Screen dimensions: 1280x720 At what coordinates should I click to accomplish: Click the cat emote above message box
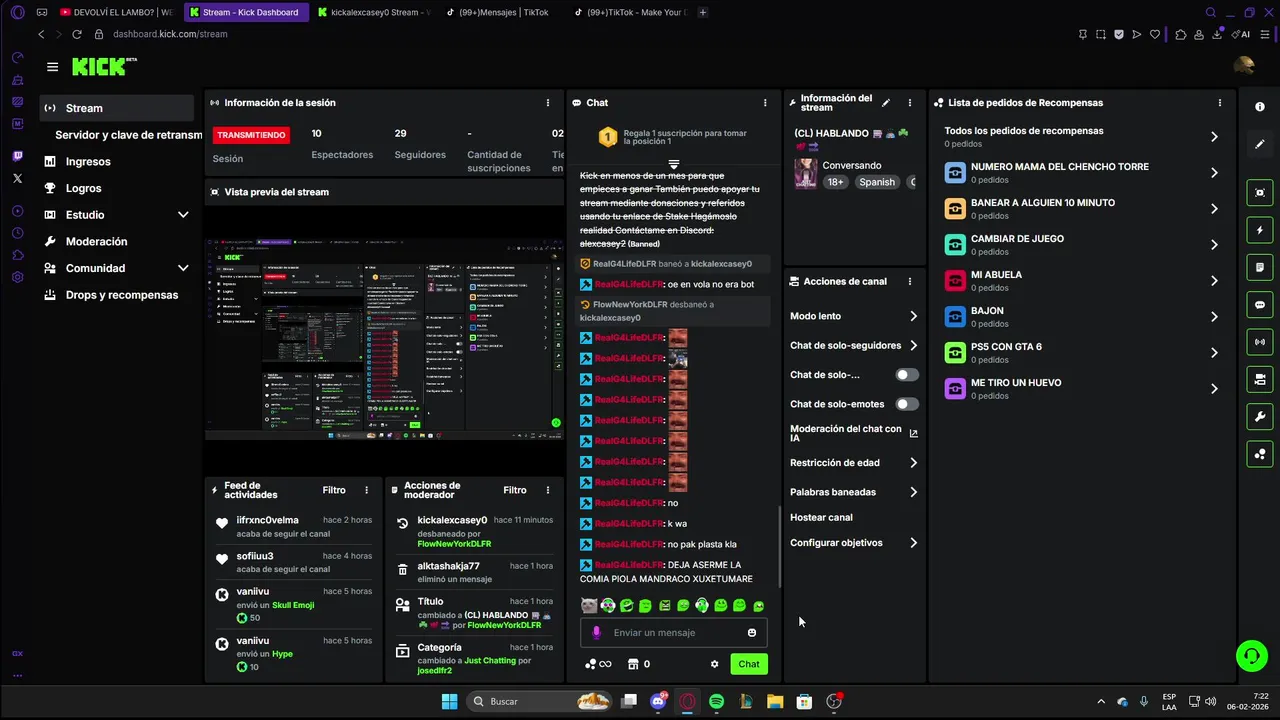click(589, 605)
